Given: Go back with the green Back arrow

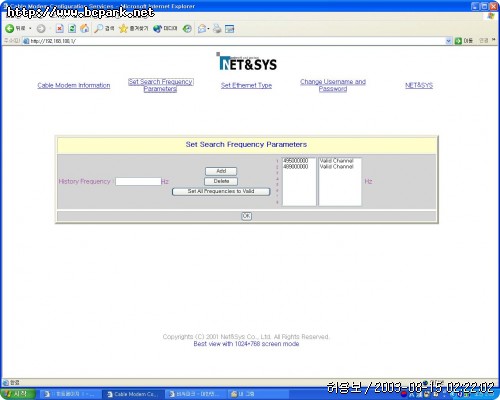Looking at the screenshot, I should coord(10,29).
